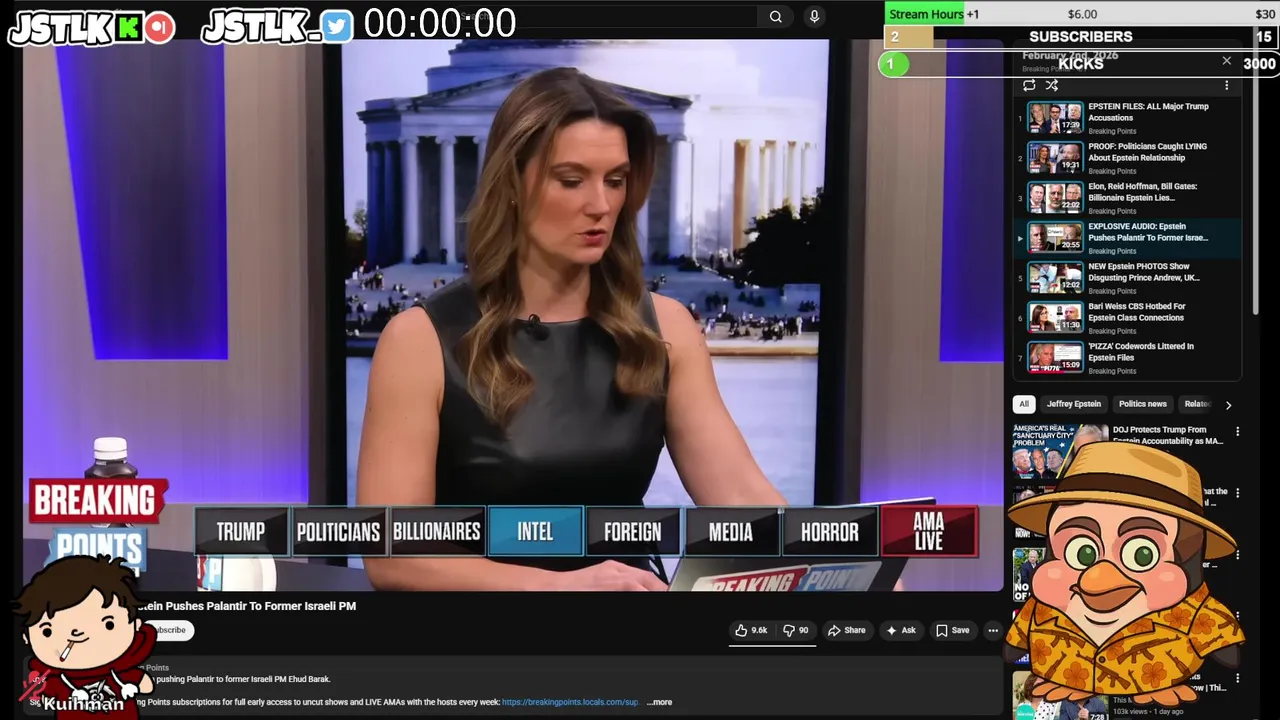Viewport: 1280px width, 720px height.
Task: Open thumbnail for Bari Weiss CBS Hotbed
Action: [1055, 317]
